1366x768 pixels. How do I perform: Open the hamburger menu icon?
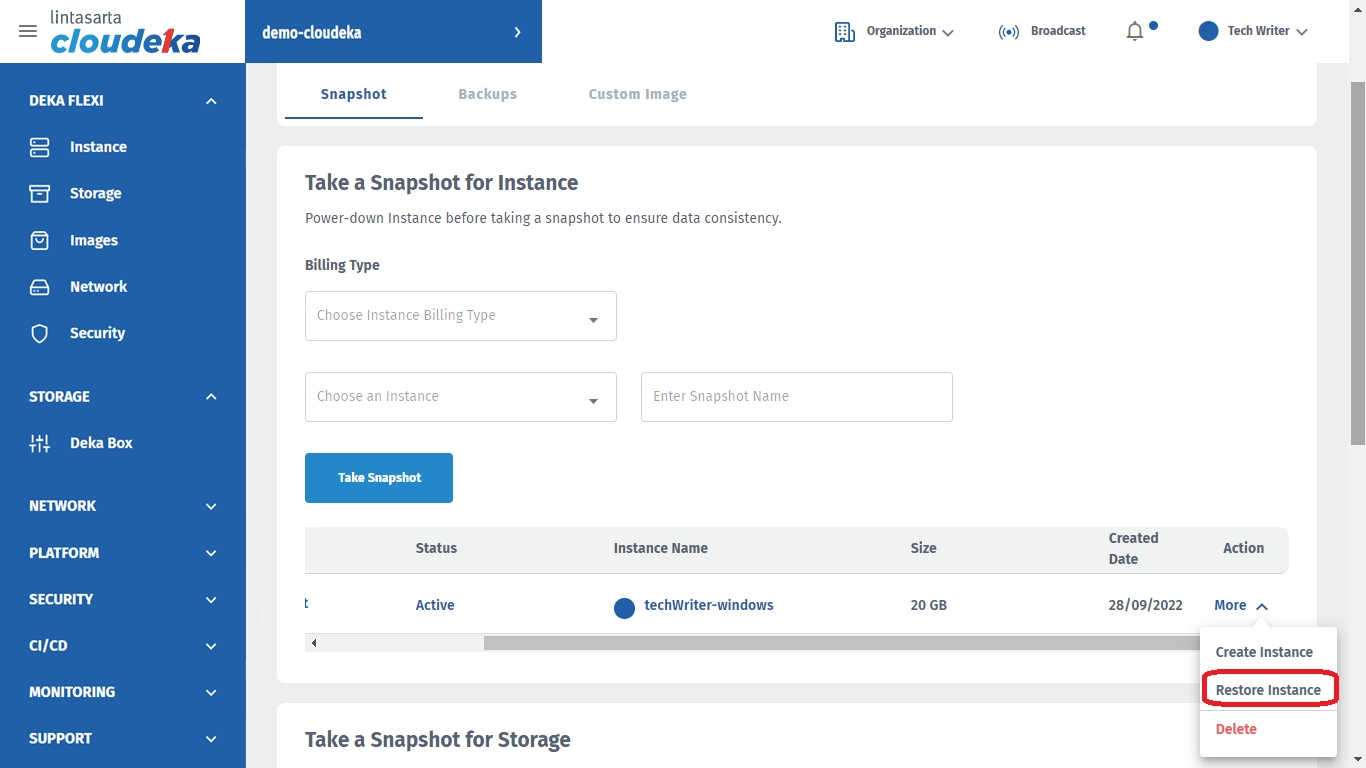pos(28,31)
